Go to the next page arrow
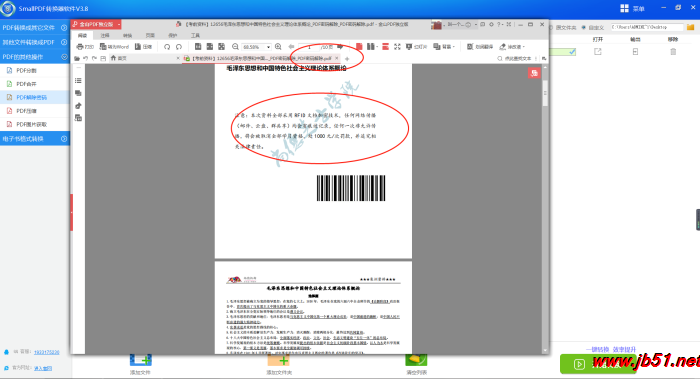Screen dimensions: 700x379 [340, 46]
